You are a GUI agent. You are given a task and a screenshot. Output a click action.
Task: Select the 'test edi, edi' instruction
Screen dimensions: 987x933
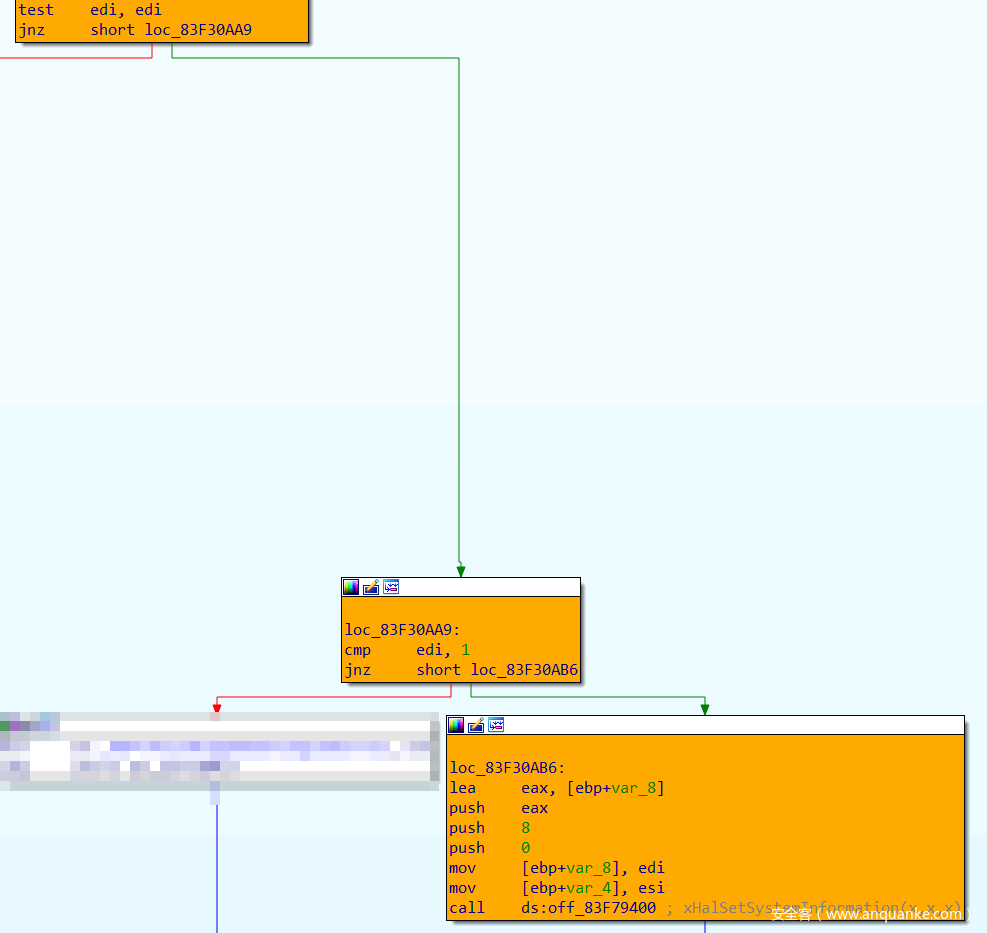pos(90,10)
